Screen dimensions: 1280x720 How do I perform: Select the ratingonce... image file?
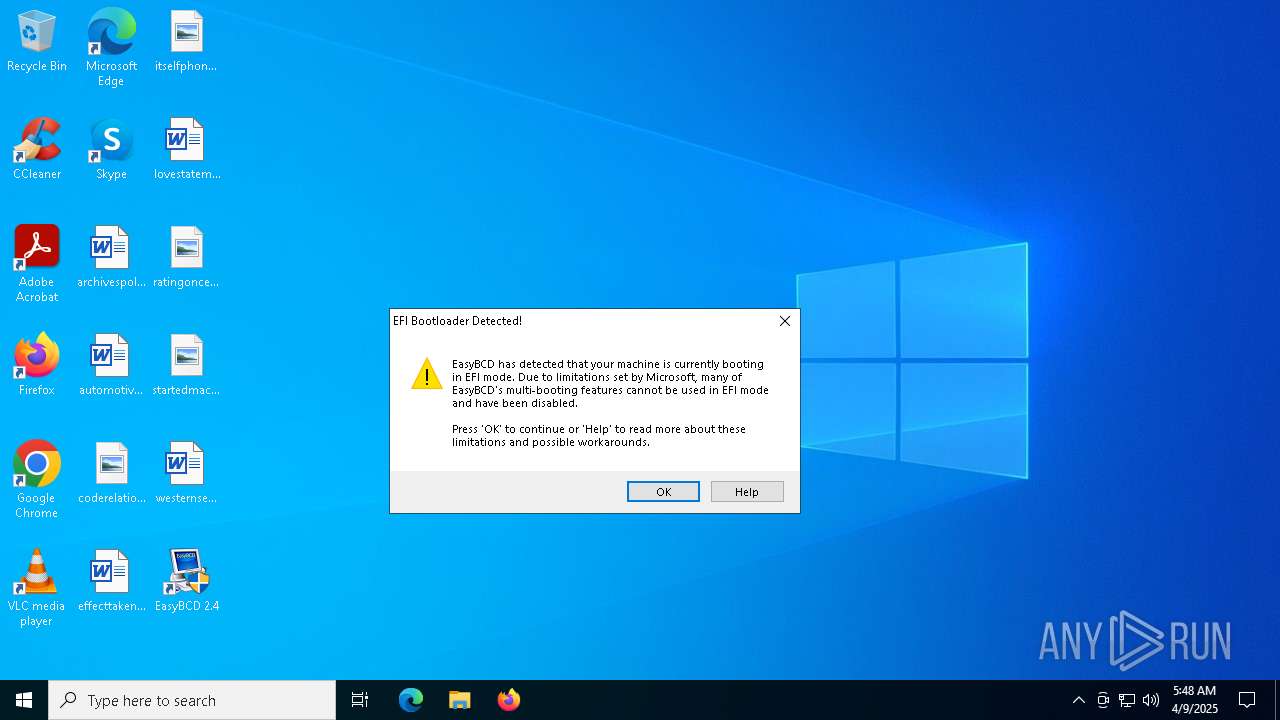(186, 257)
